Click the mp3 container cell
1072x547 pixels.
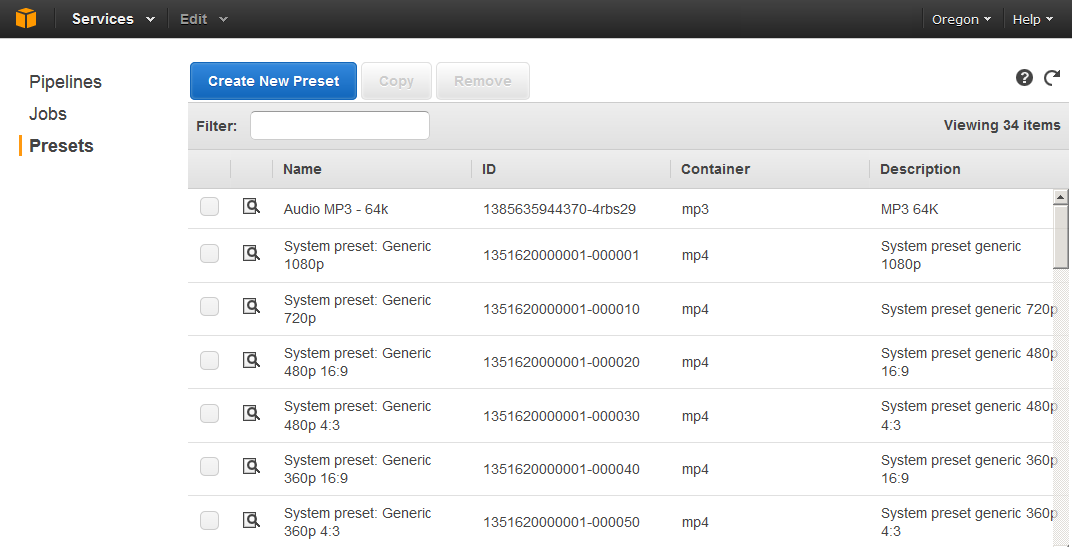[x=695, y=209]
